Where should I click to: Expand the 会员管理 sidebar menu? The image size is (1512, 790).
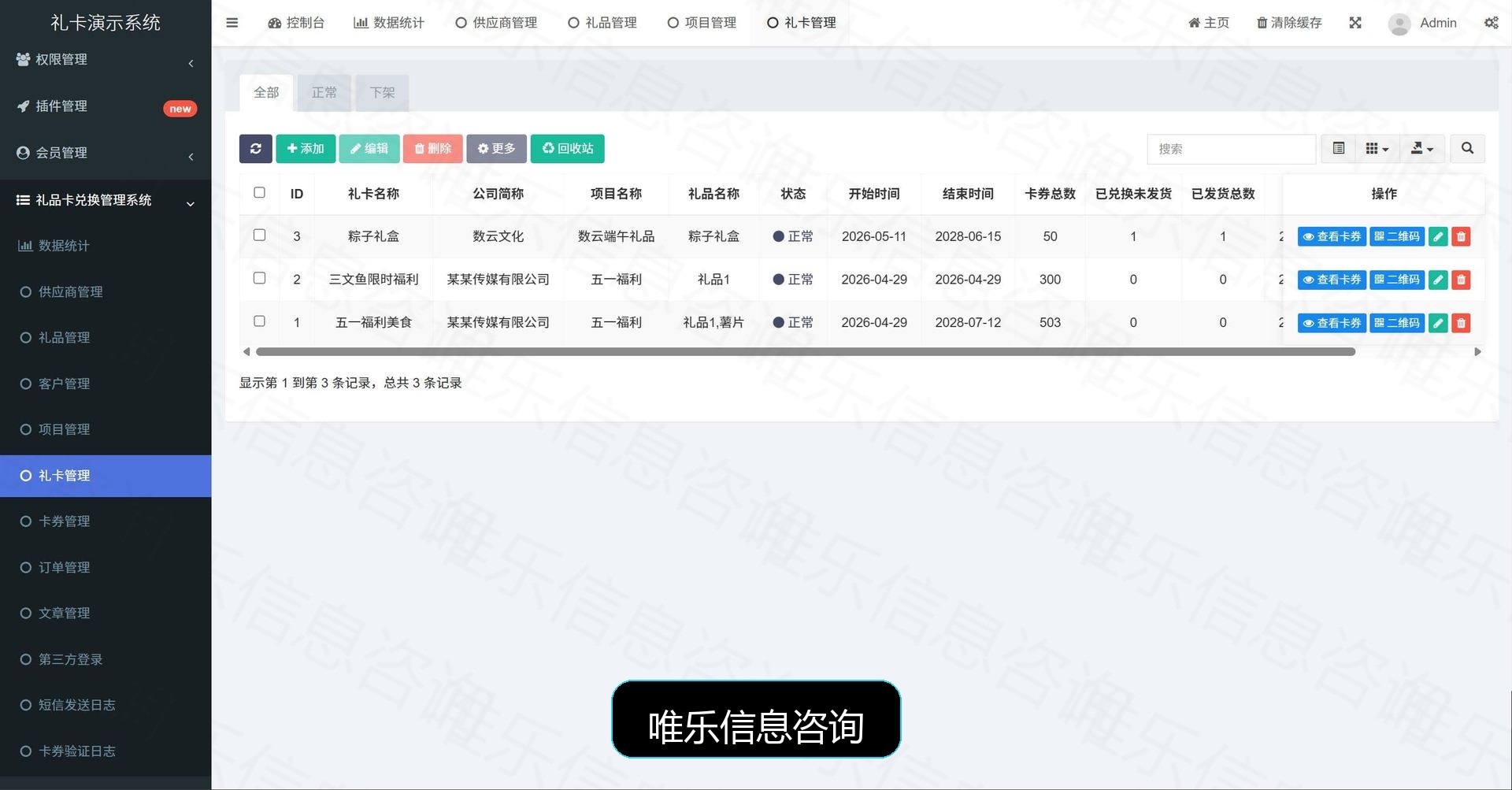(x=106, y=153)
